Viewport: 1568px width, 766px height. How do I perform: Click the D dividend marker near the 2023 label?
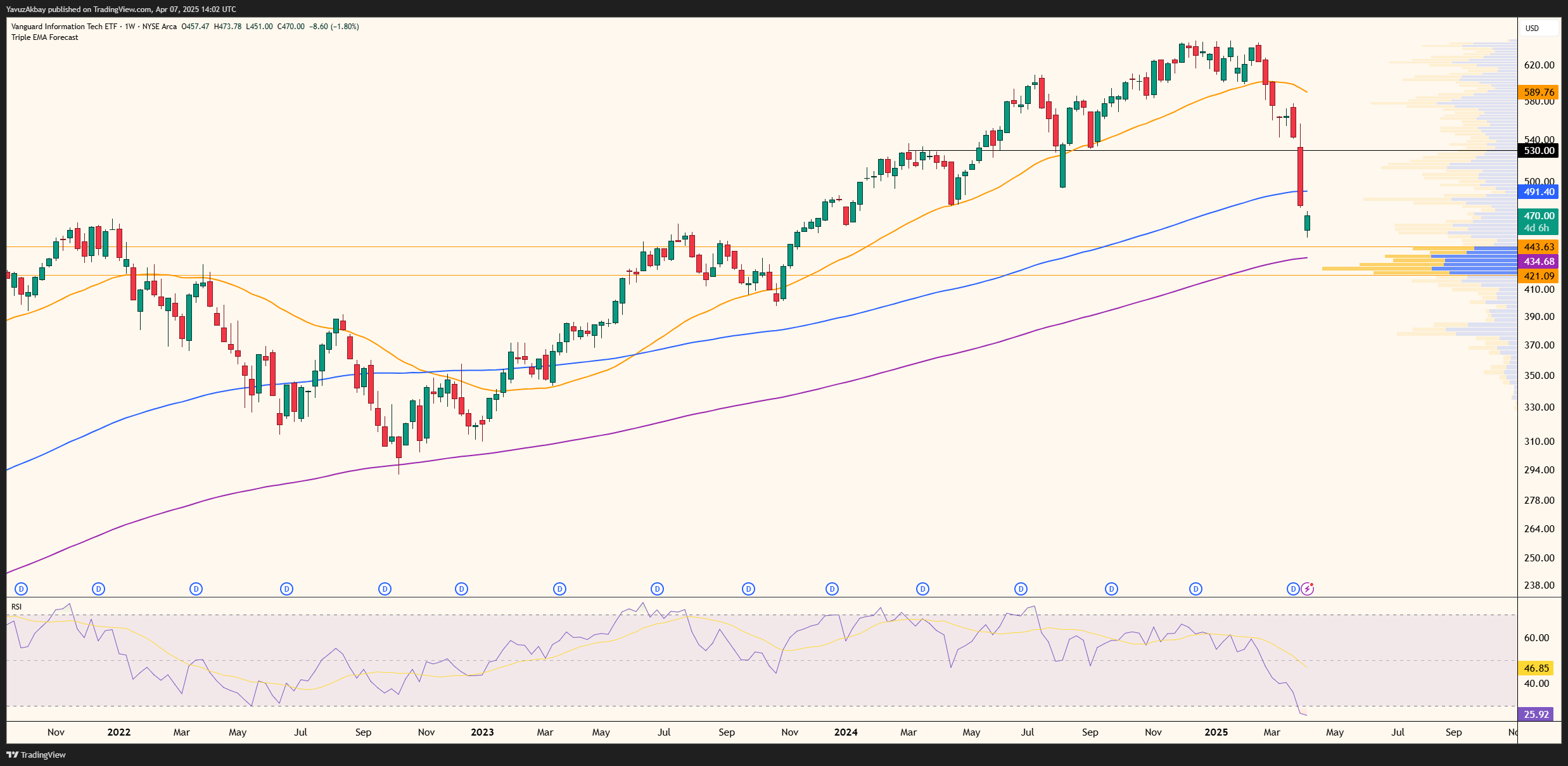point(461,588)
